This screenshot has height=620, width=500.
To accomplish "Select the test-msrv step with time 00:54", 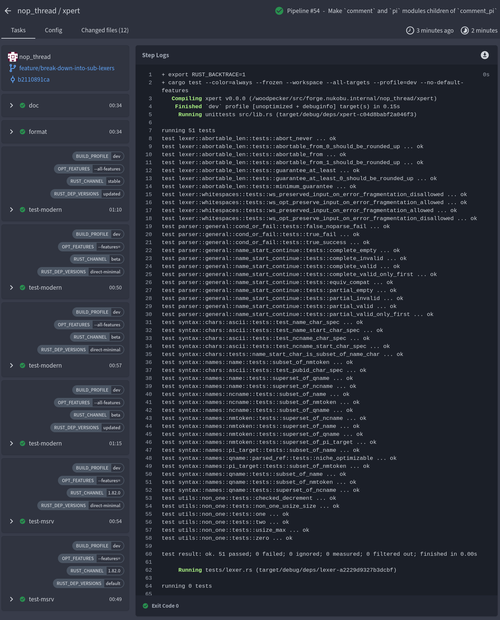I will [65, 521].
